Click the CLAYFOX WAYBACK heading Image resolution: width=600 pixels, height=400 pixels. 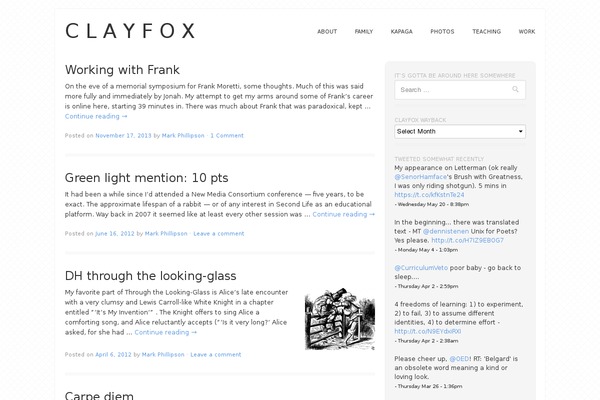420,120
